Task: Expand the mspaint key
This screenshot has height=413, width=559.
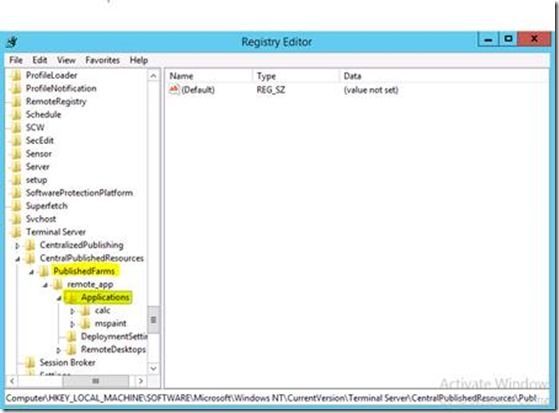Action: pos(72,324)
